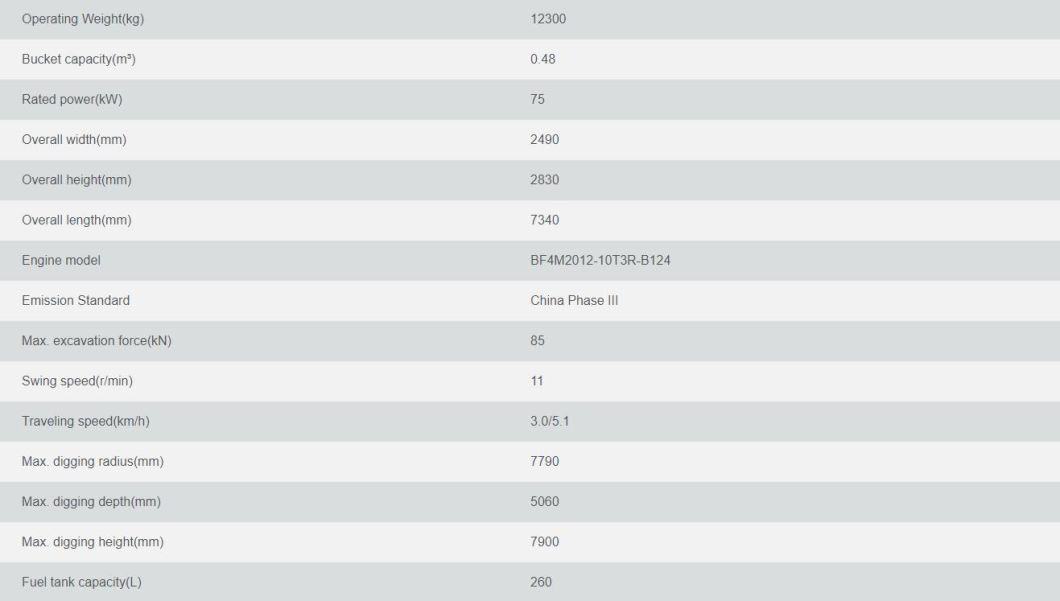Select the 75 rated power value
The width and height of the screenshot is (1060, 601).
tap(537, 99)
